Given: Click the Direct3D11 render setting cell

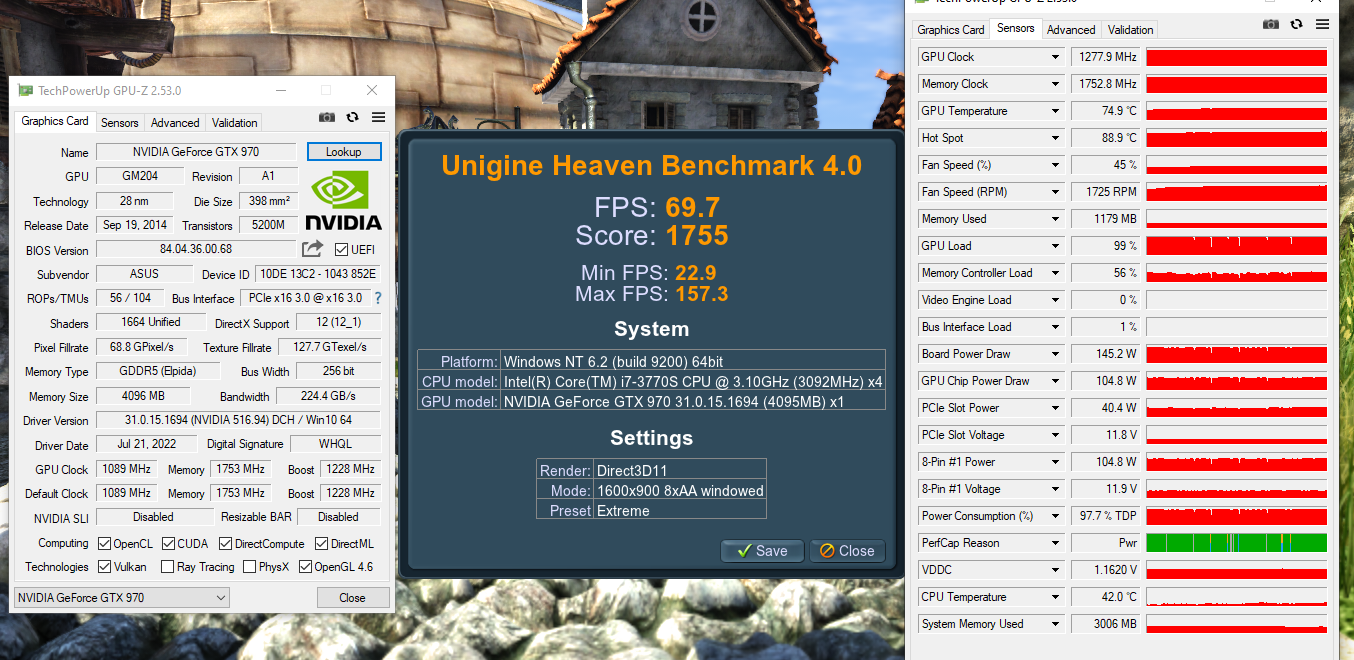Looking at the screenshot, I should click(680, 470).
